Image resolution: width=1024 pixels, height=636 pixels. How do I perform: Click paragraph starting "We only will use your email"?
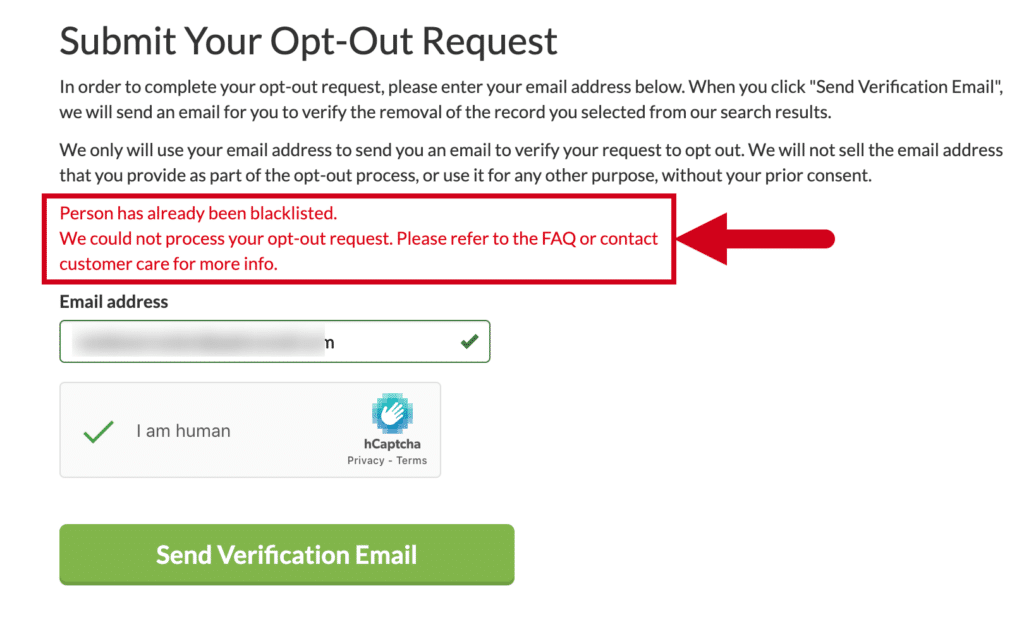tap(531, 163)
